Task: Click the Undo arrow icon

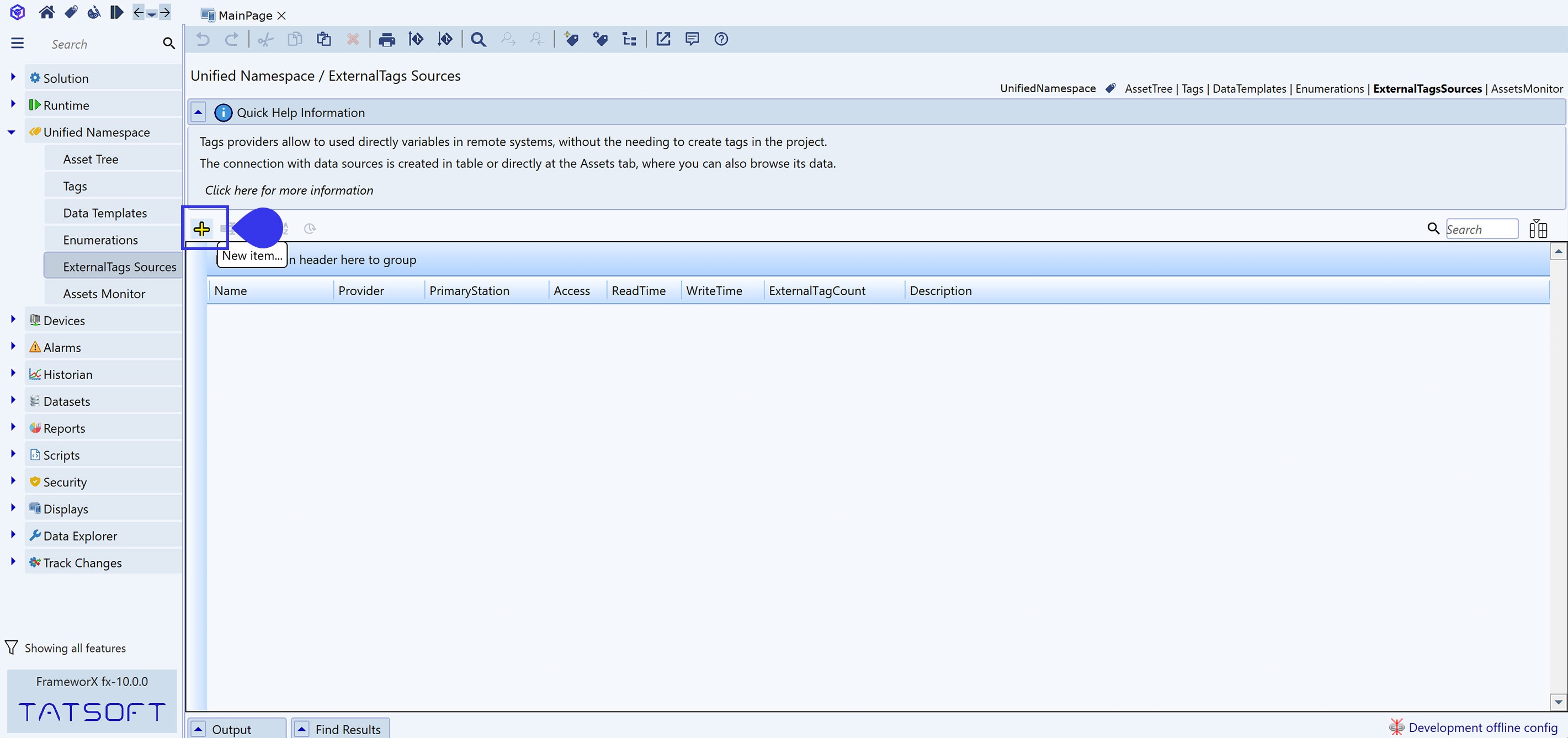Action: (x=203, y=40)
